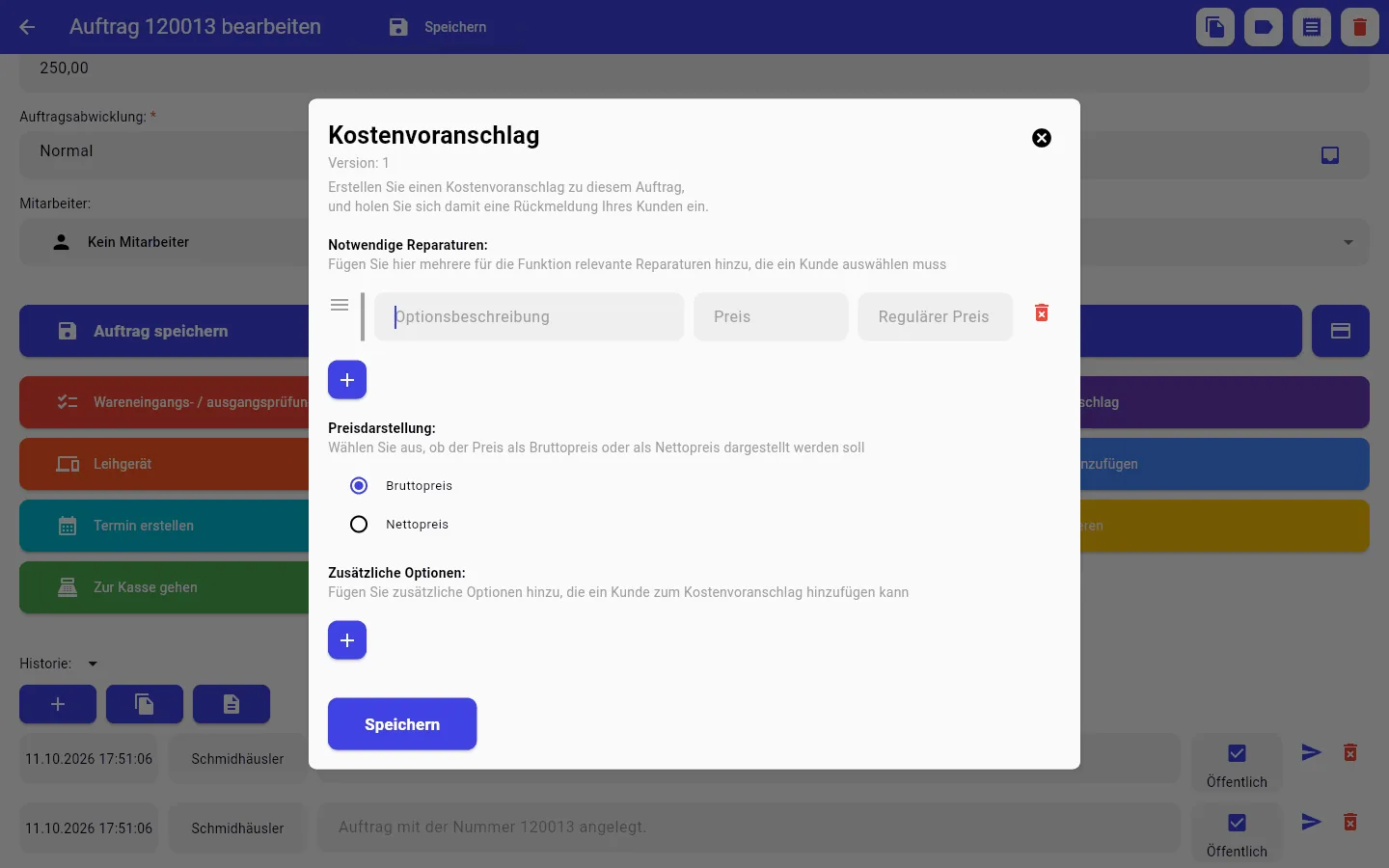This screenshot has width=1389, height=868.
Task: Select the Nettopreis radio button
Action: click(x=359, y=524)
